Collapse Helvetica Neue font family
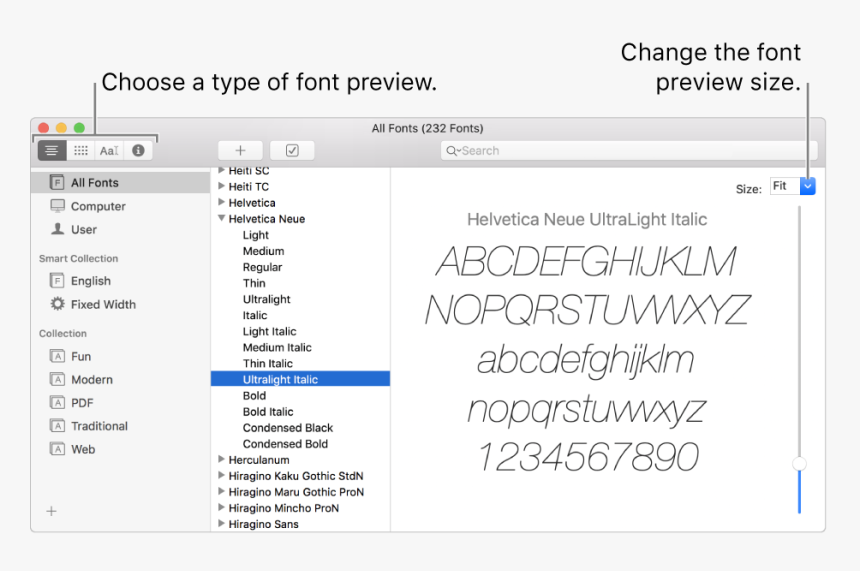Screen dimensions: 860x571 (222, 218)
